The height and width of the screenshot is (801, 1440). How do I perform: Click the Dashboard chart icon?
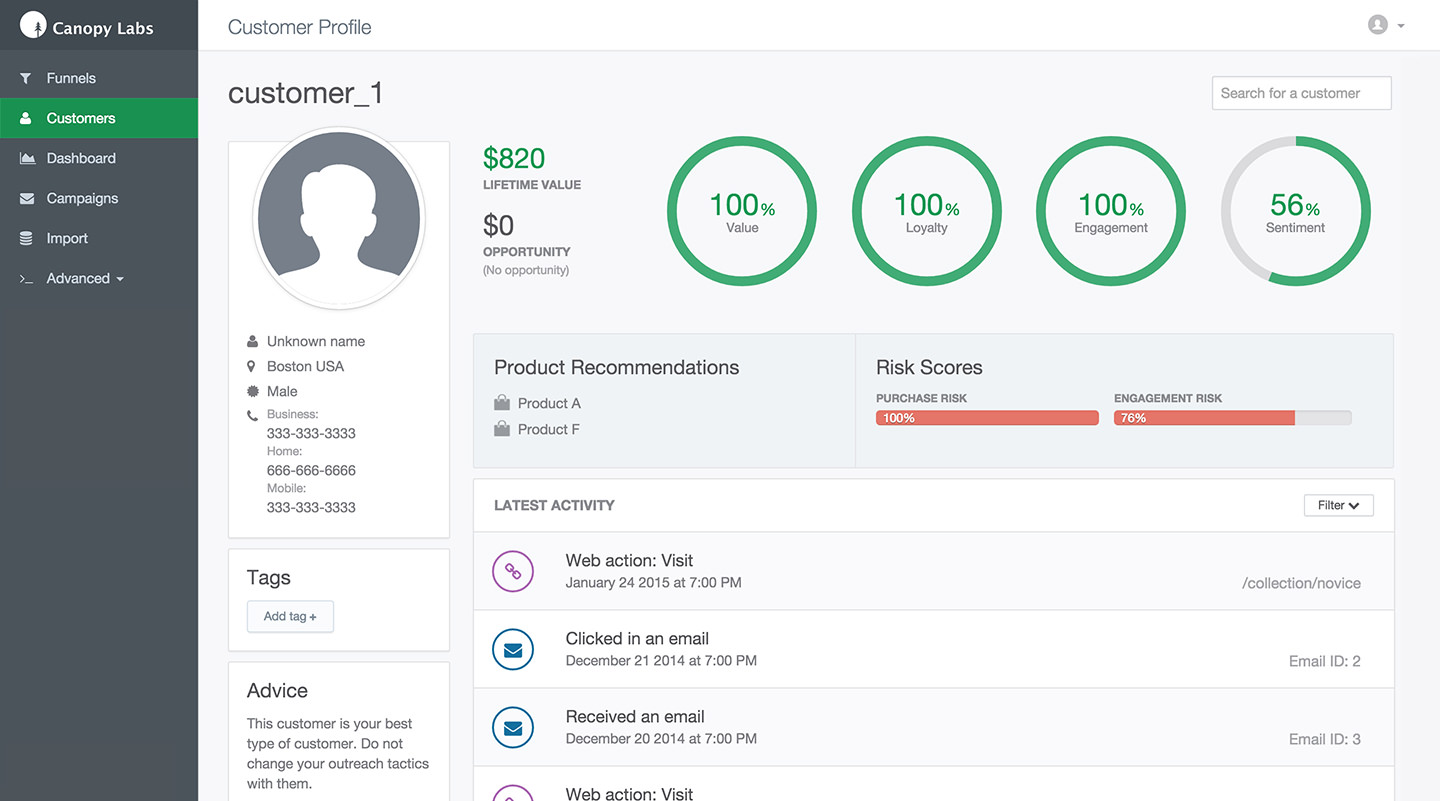pyautogui.click(x=27, y=158)
